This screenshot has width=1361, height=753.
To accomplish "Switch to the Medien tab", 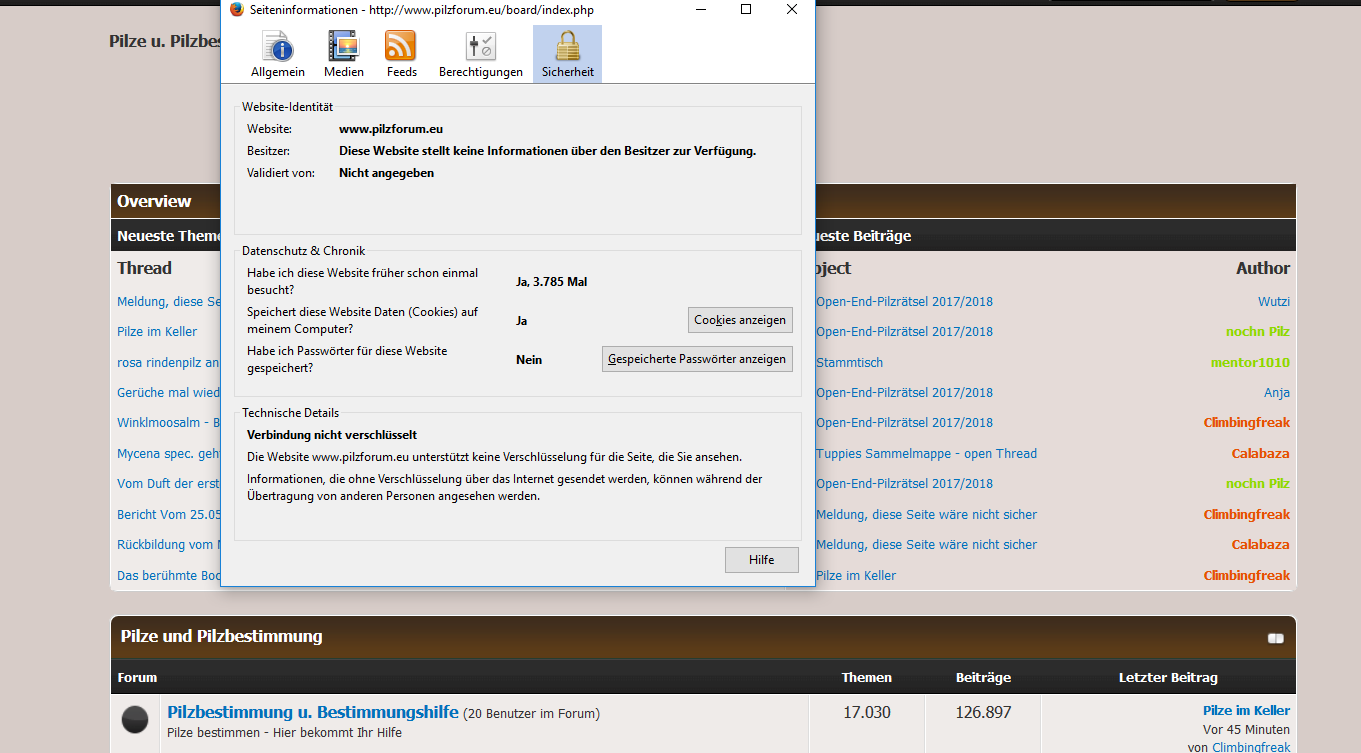I will coord(343,54).
